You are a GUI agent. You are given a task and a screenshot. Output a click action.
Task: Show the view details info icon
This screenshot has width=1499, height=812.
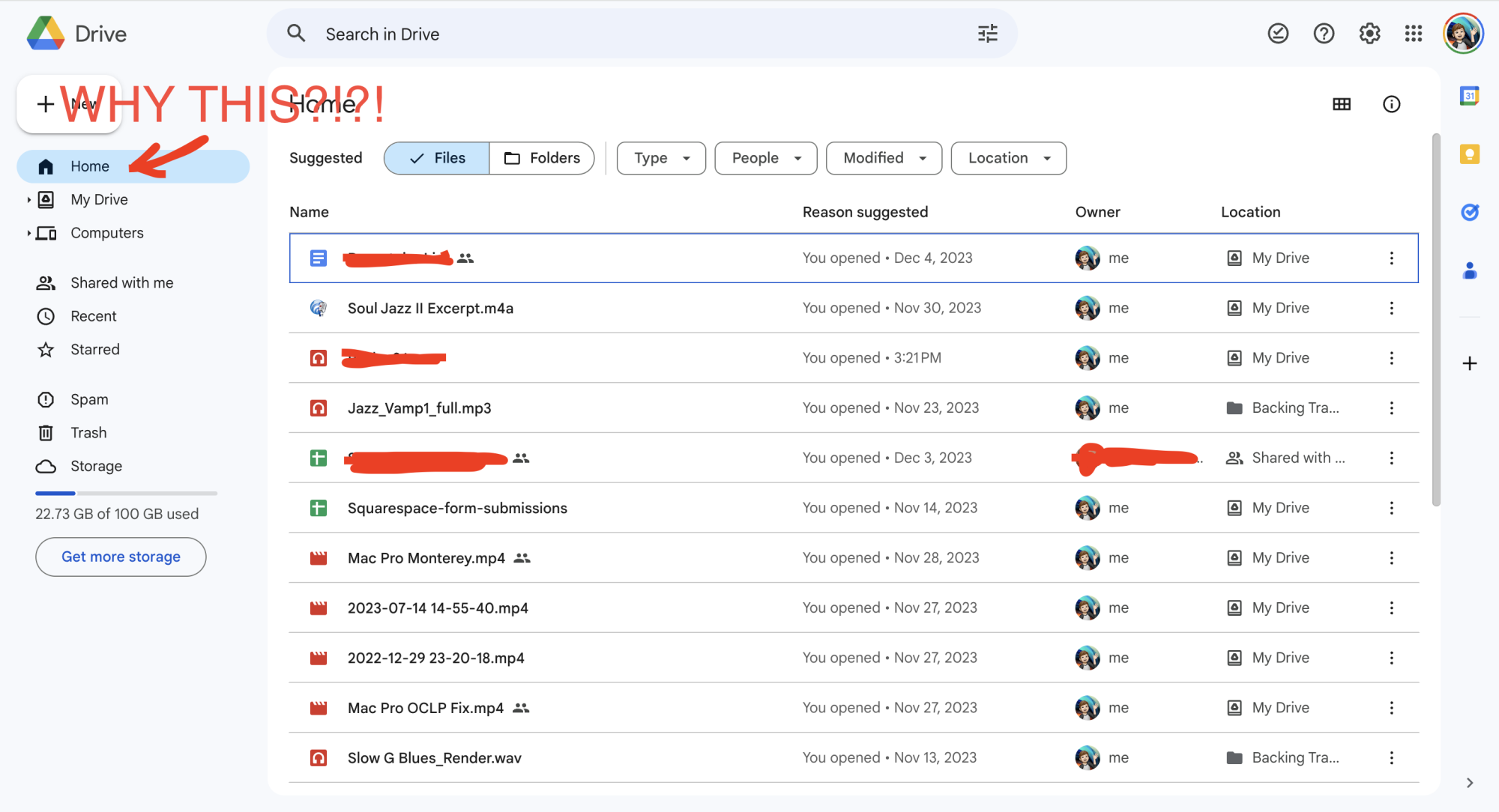1391,104
